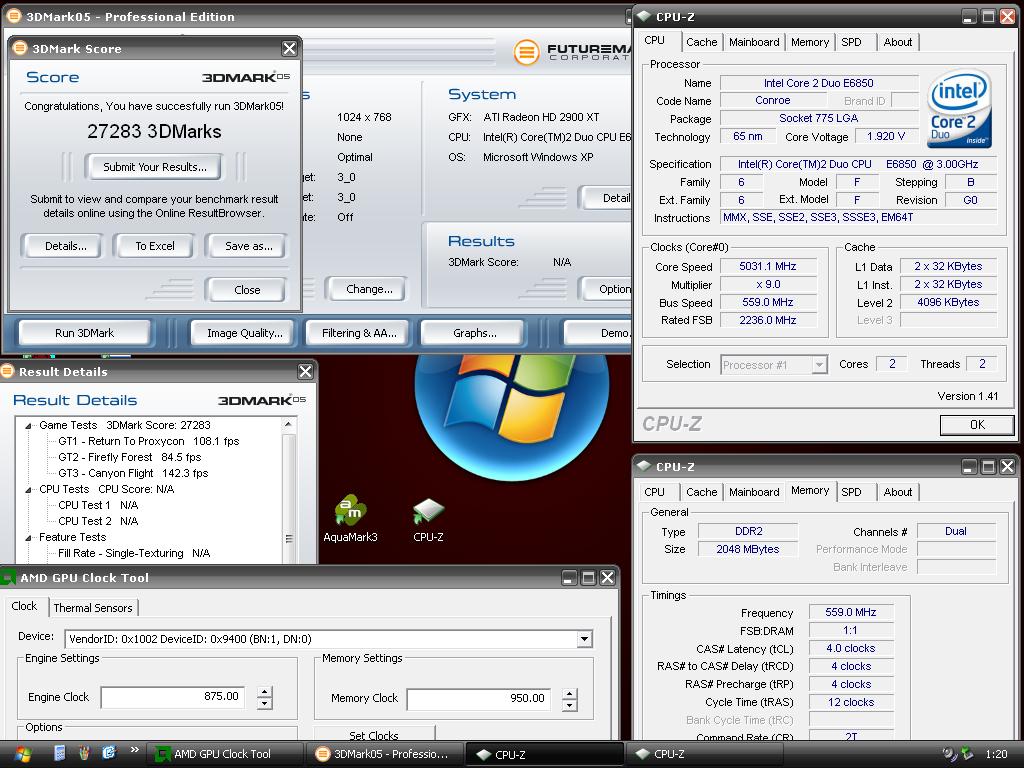Select the active CPU-Z taskbar button
The image size is (1024, 768).
click(x=545, y=754)
